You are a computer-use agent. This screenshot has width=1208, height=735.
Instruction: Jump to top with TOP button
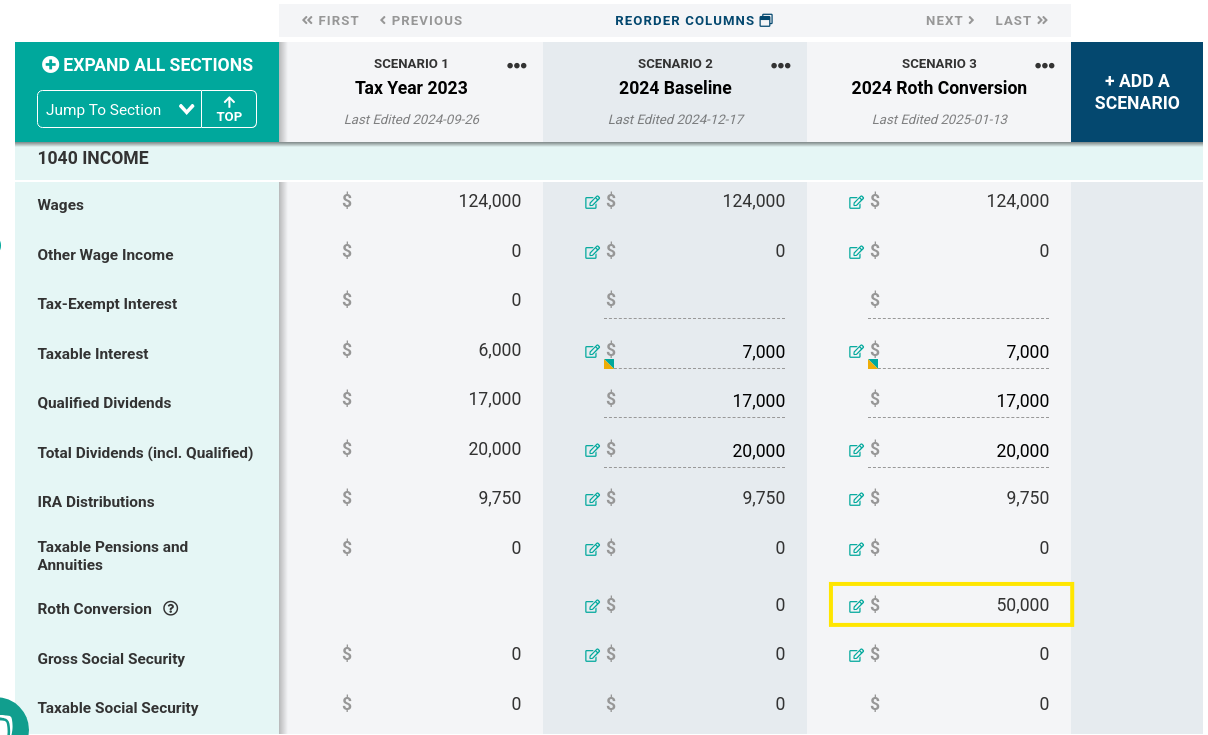point(229,110)
